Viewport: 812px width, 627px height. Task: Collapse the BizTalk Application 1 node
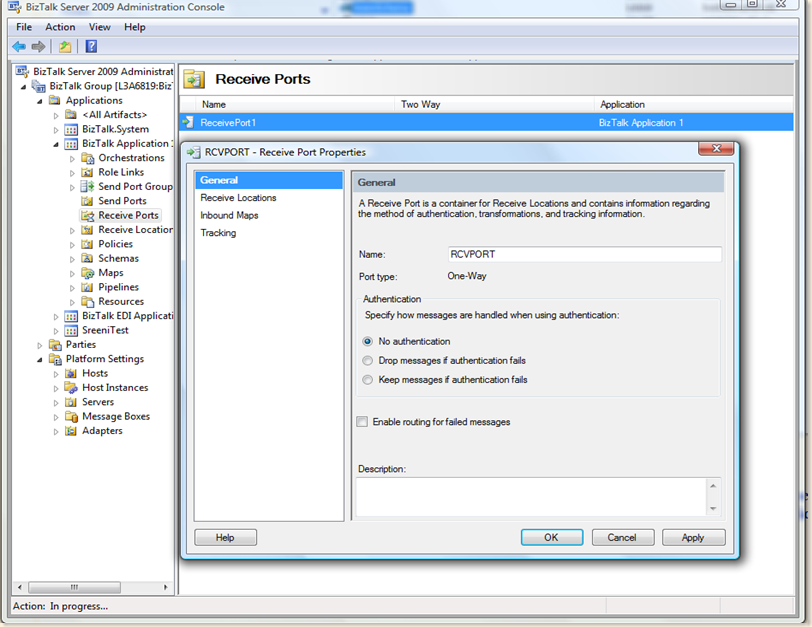click(56, 144)
